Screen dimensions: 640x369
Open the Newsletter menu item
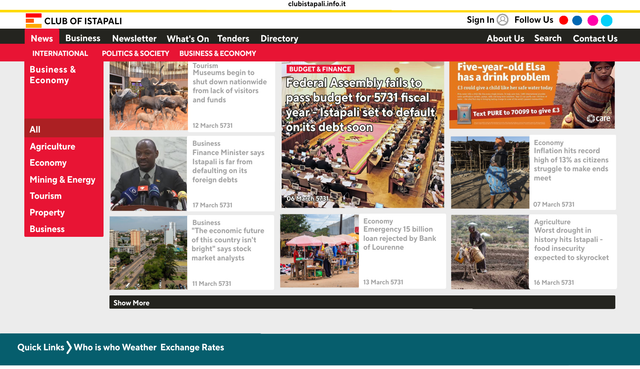click(x=134, y=38)
